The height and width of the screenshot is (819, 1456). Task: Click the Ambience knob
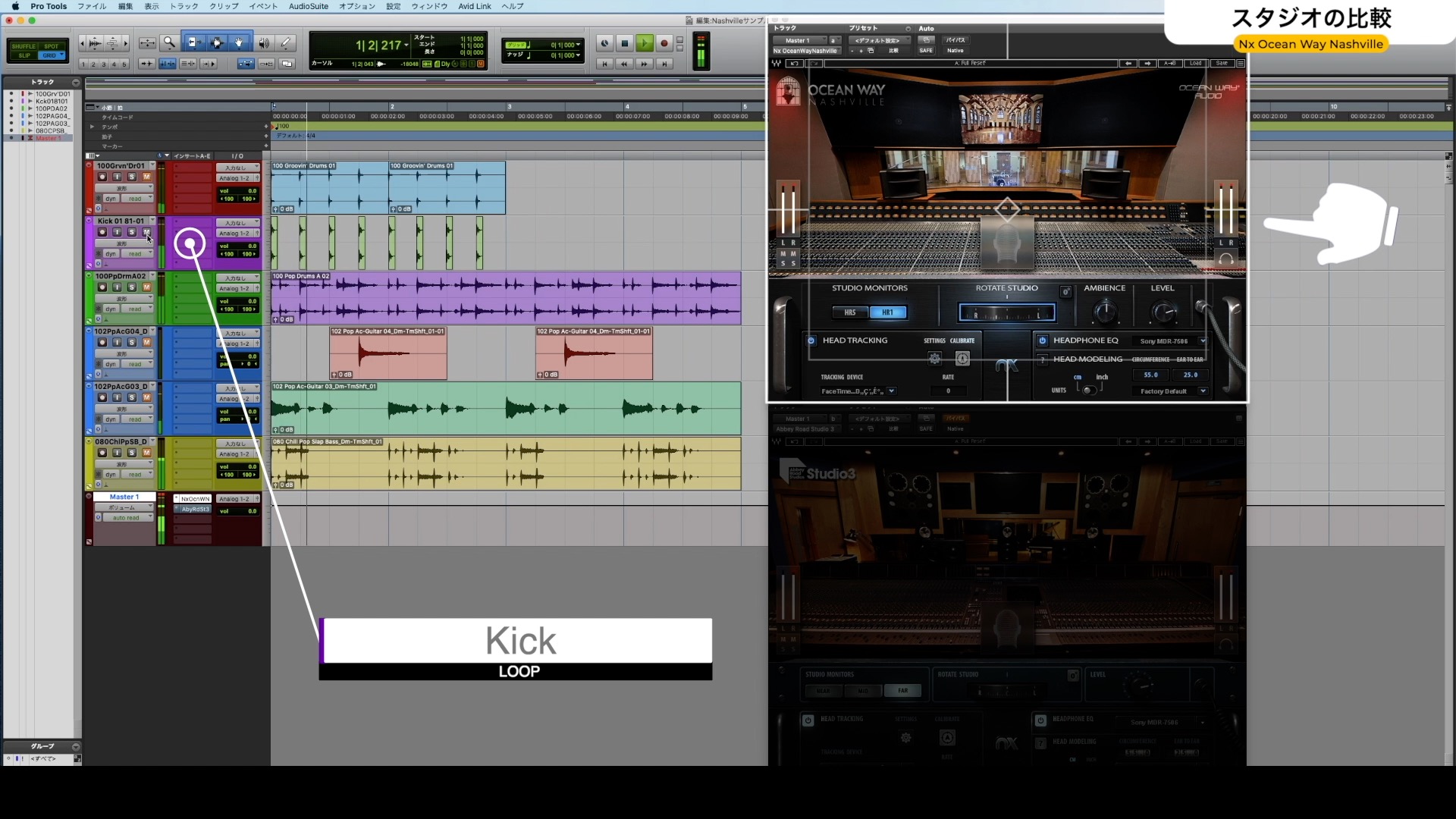pyautogui.click(x=1105, y=311)
